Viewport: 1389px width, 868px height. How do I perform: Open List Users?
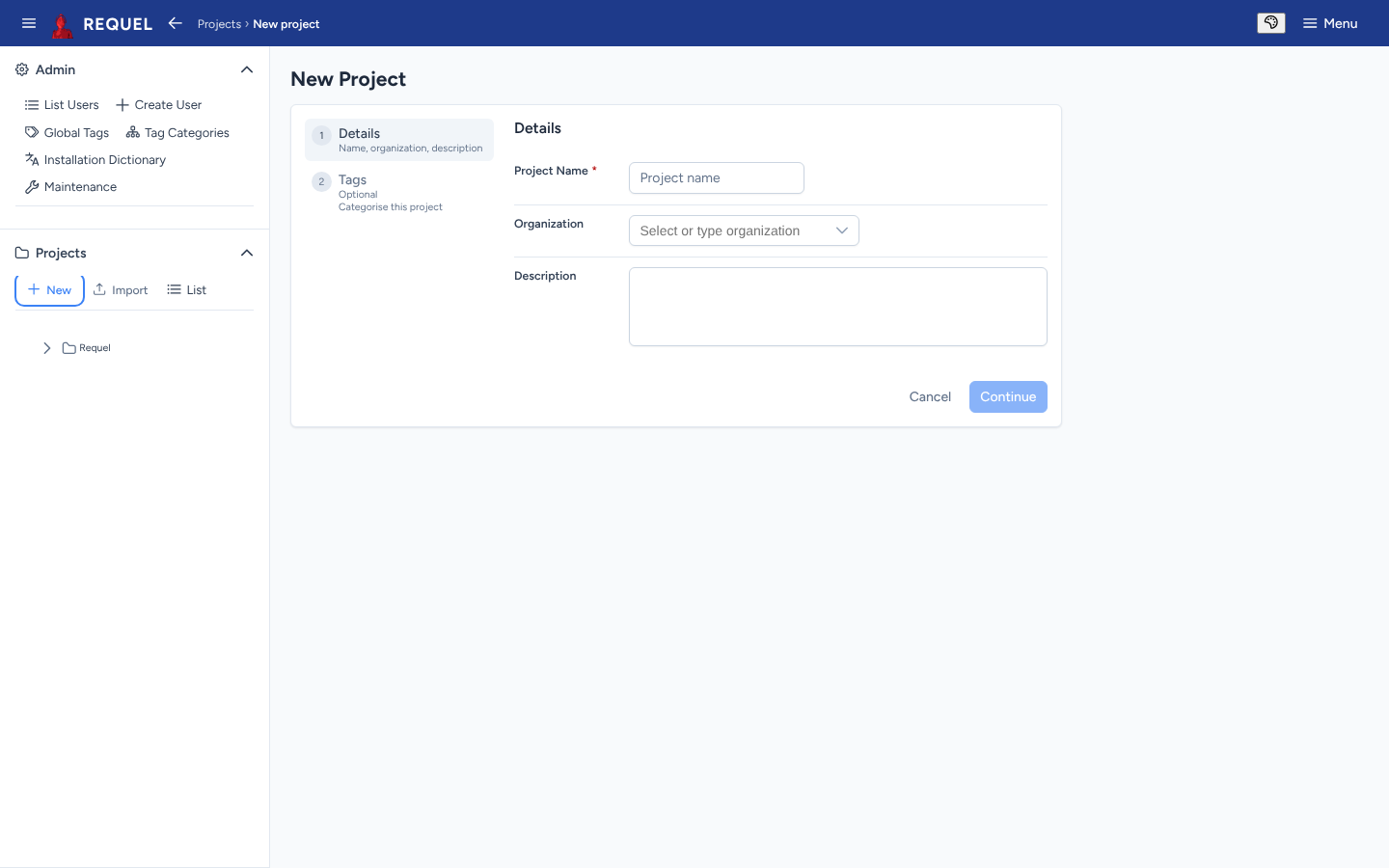pos(62,105)
